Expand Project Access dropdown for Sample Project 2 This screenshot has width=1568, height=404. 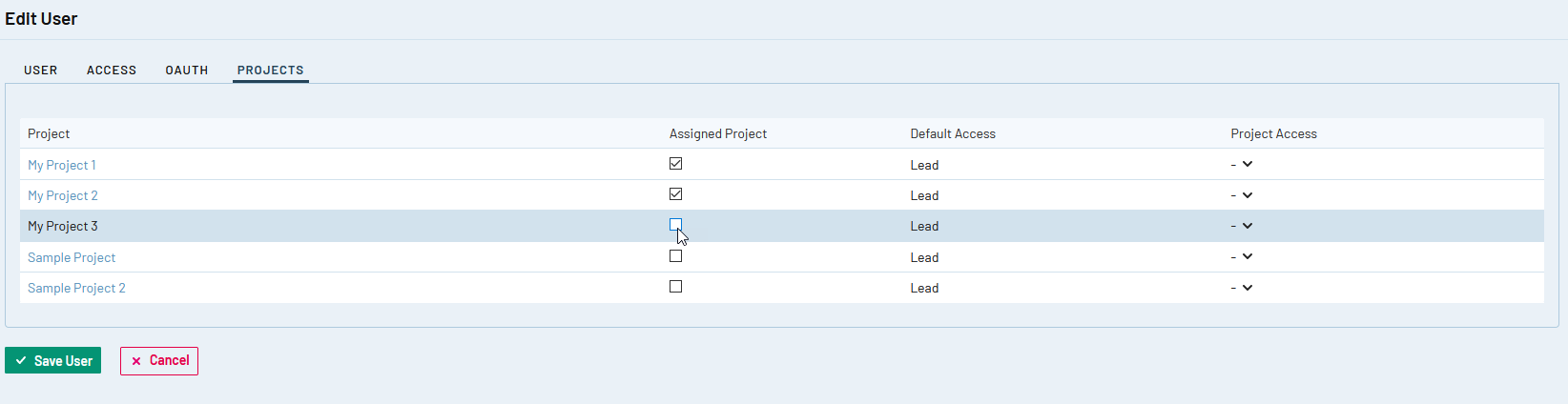coord(1242,288)
